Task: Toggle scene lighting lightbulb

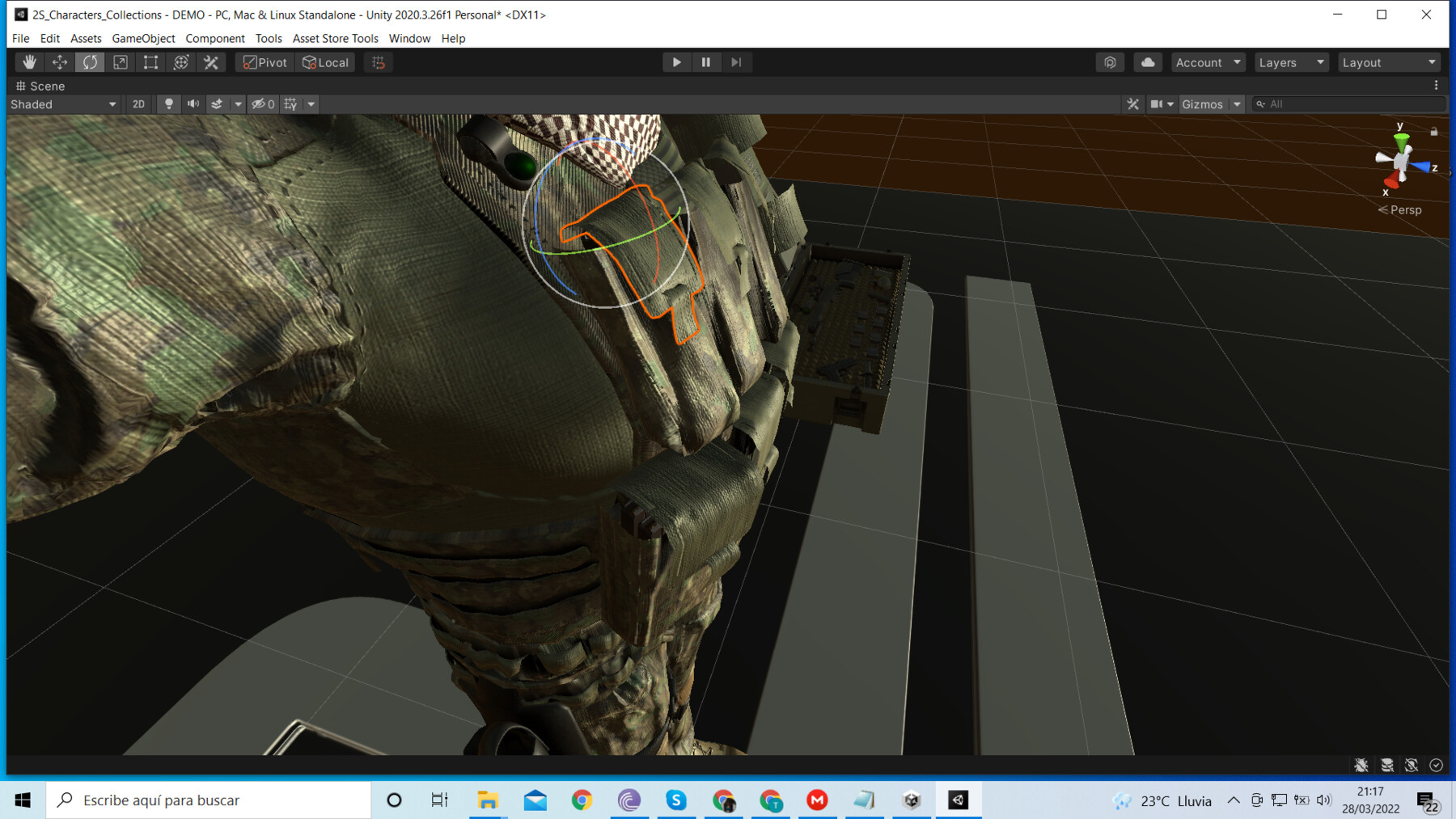Action: (x=168, y=104)
